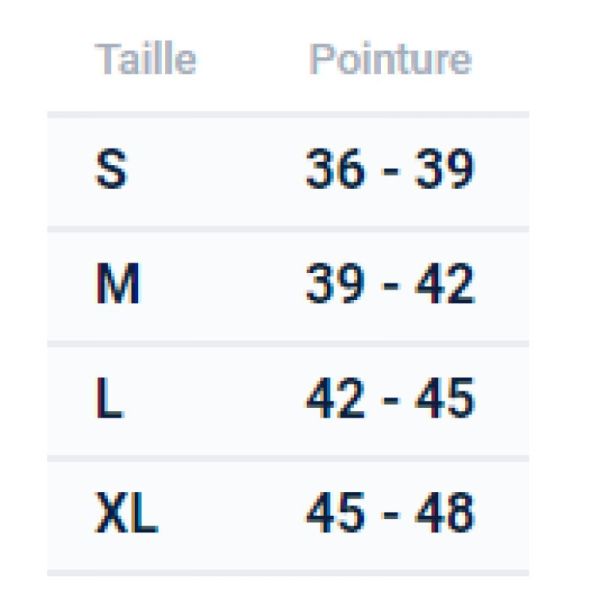Click the Pointure column header
The height and width of the screenshot is (600, 600).
390,59
